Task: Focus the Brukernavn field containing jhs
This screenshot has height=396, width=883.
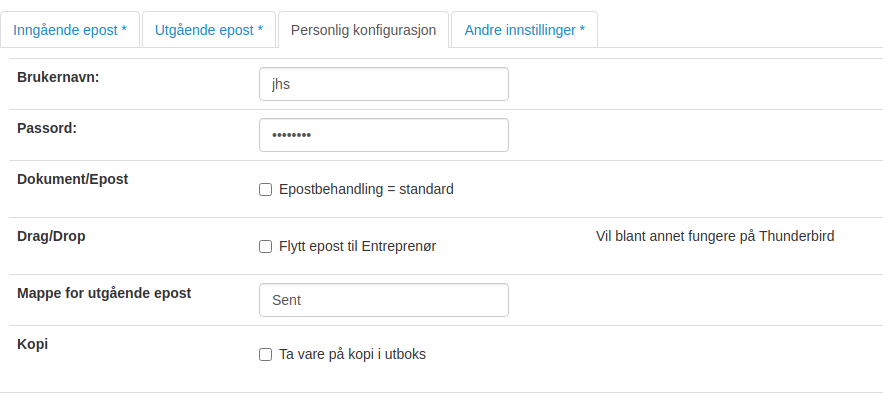Action: [383, 84]
